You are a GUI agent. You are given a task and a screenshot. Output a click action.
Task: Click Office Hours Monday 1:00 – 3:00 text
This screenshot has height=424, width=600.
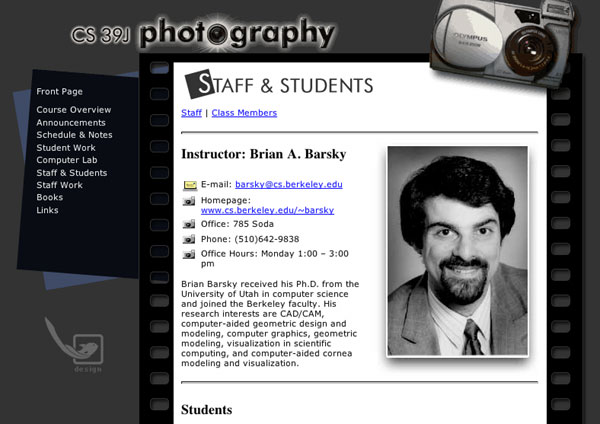[x=275, y=259]
